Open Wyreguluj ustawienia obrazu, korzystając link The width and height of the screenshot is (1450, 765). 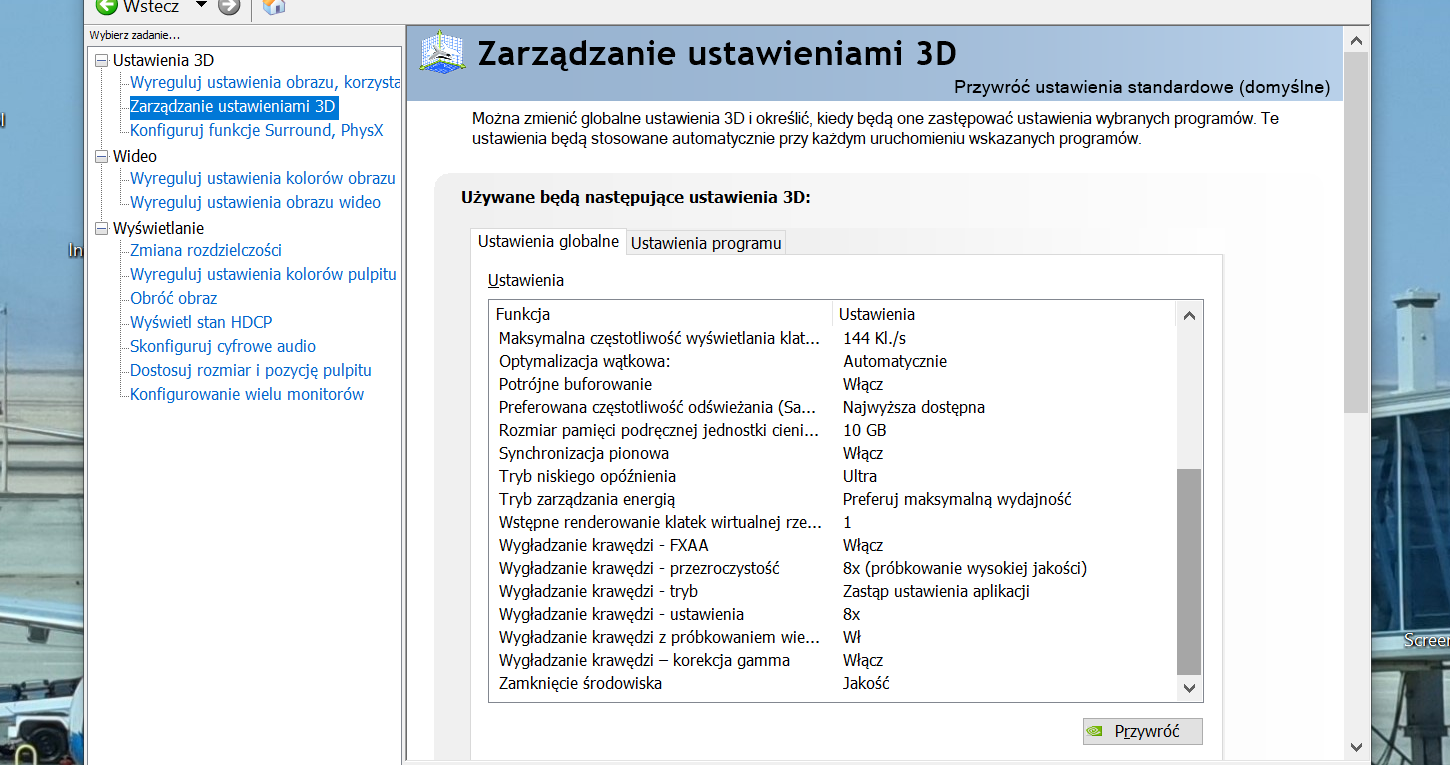pyautogui.click(x=265, y=82)
